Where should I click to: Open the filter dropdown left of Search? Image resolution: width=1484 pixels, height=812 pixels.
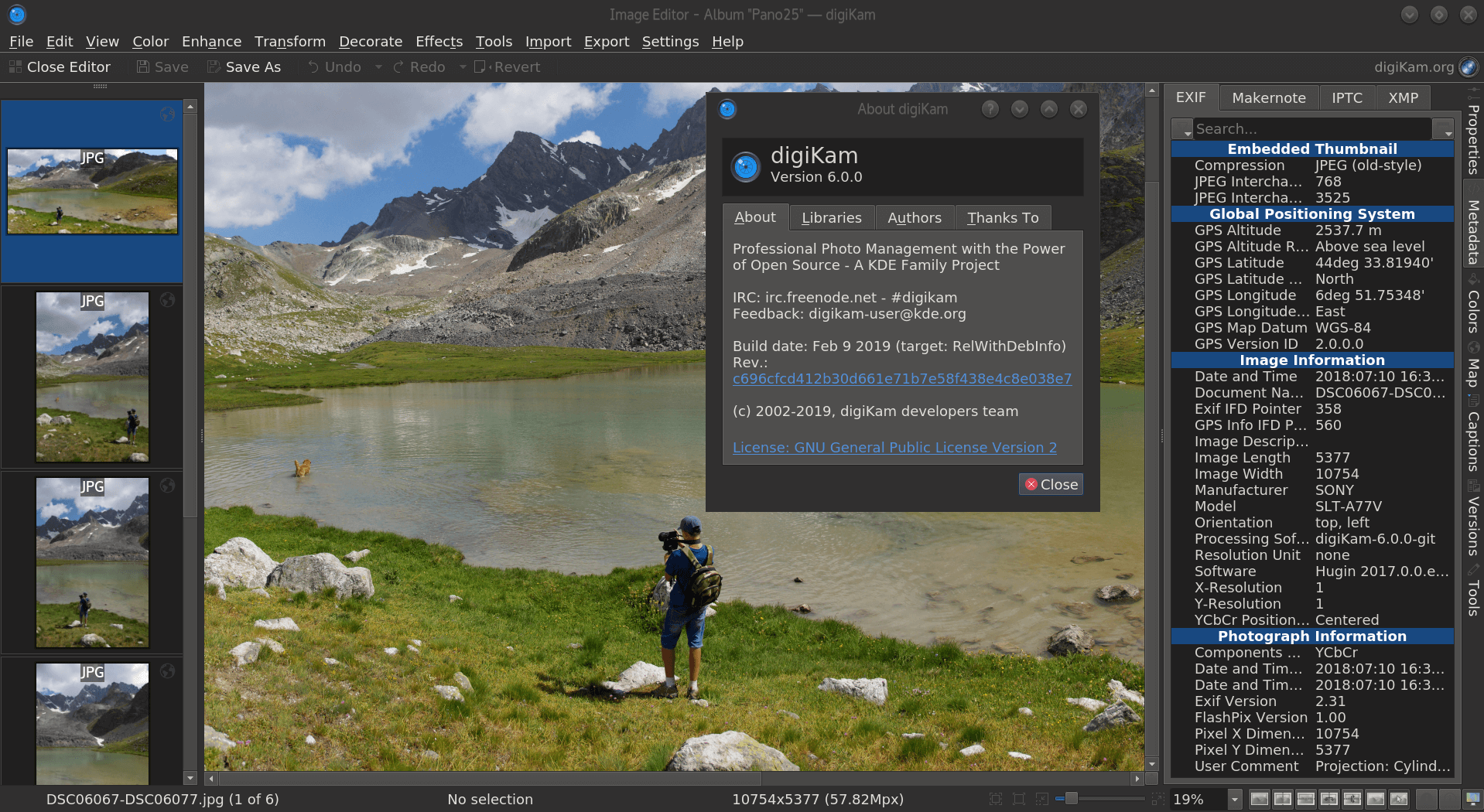tap(1181, 129)
